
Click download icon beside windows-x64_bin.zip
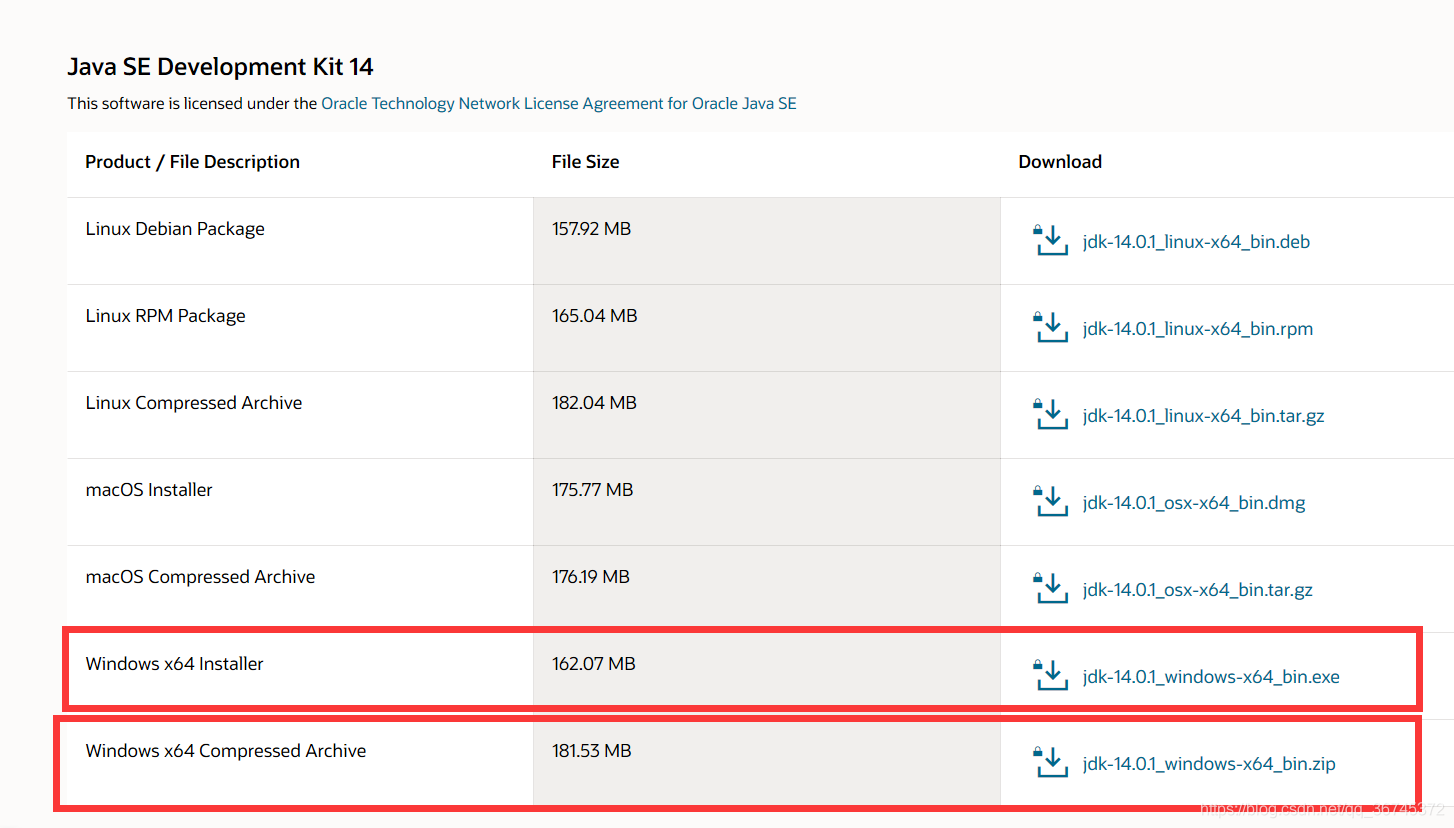(x=1050, y=763)
